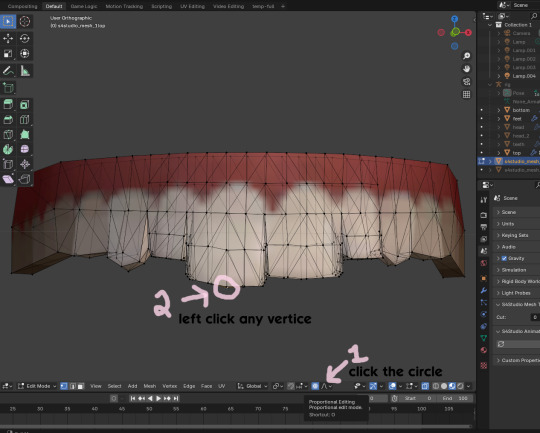Select the Bevel tool
Screen dimensions: 540x433
coord(8,120)
